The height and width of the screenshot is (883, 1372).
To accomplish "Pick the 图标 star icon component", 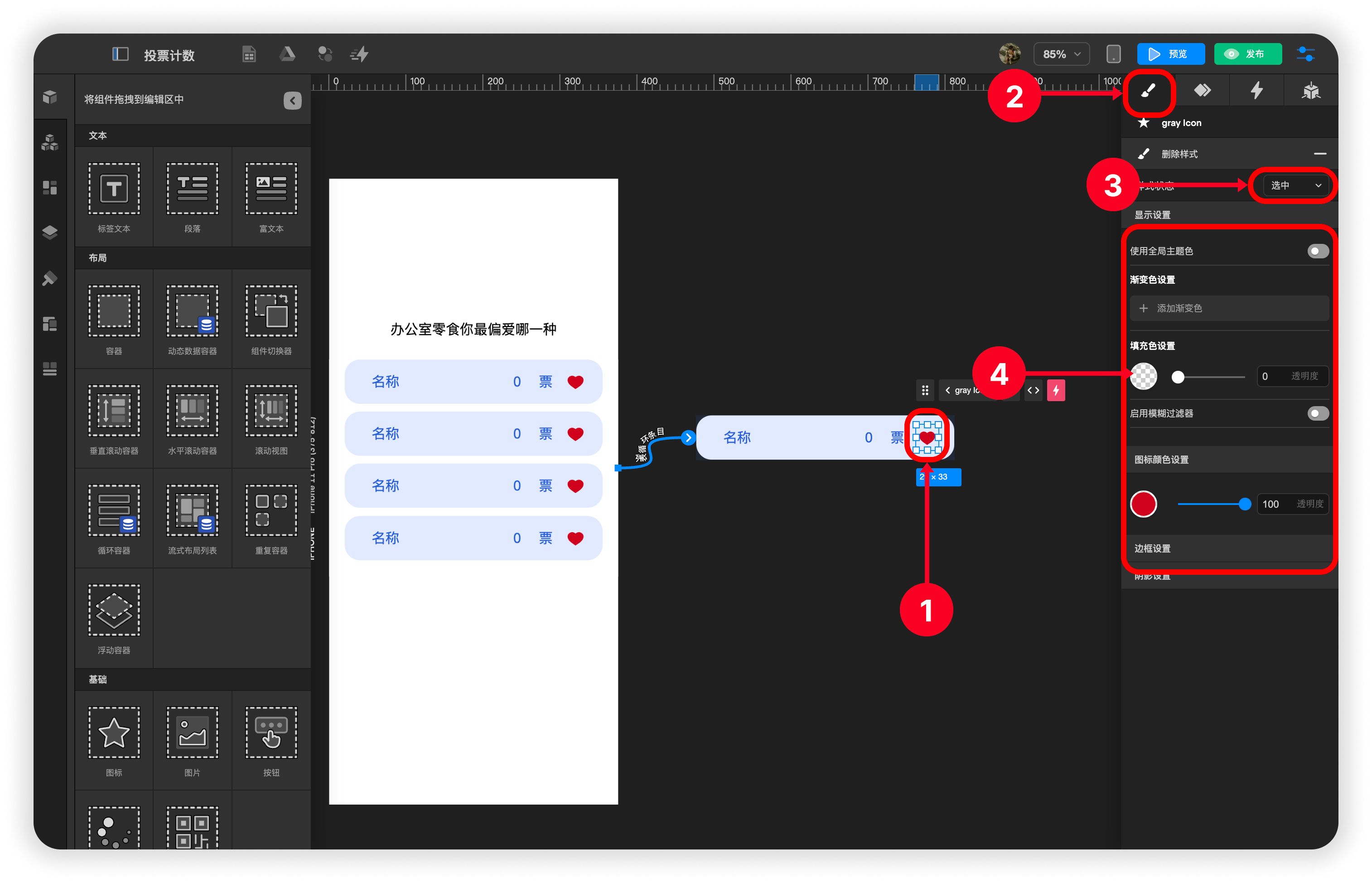I will (x=113, y=741).
